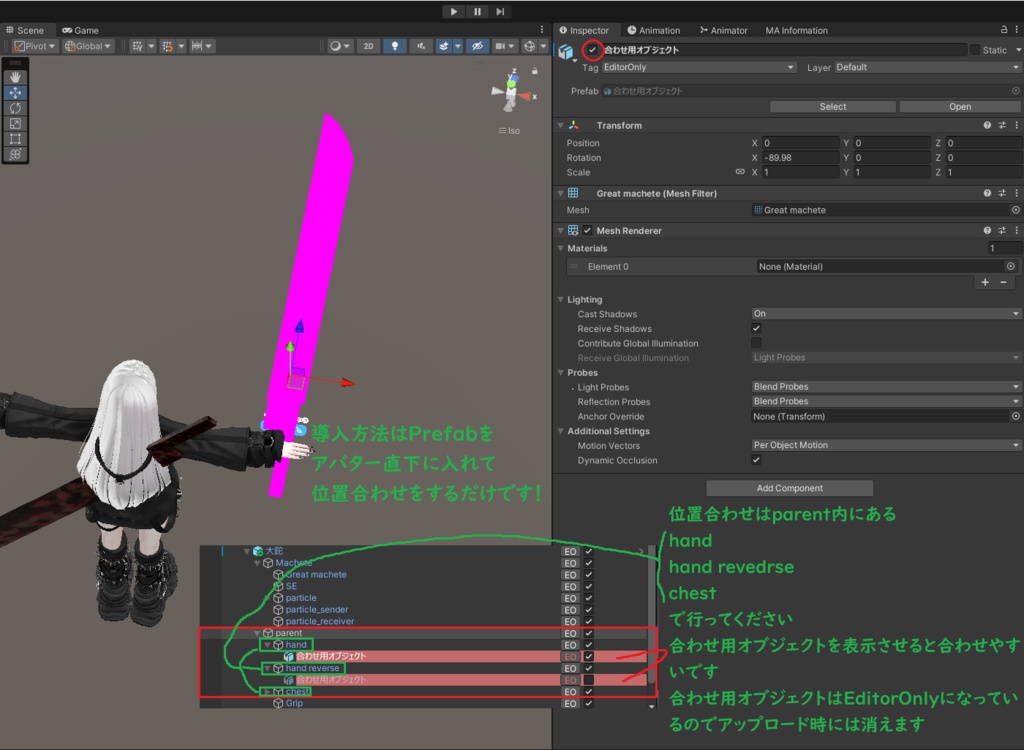Image resolution: width=1024 pixels, height=750 pixels.
Task: Open the Animator tab
Action: (x=724, y=30)
